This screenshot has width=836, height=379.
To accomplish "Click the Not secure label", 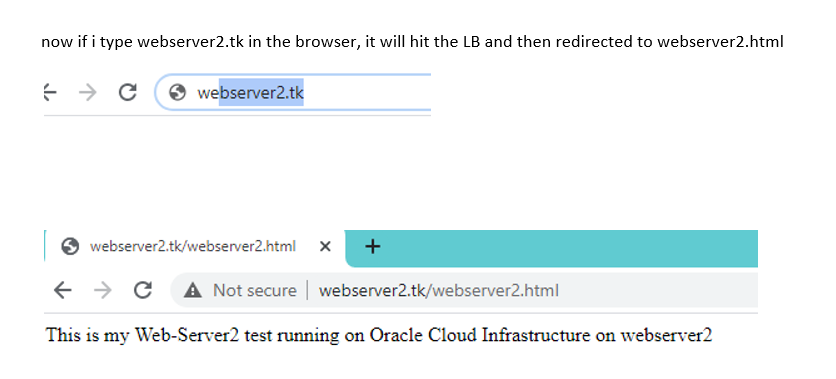I will click(x=255, y=291).
